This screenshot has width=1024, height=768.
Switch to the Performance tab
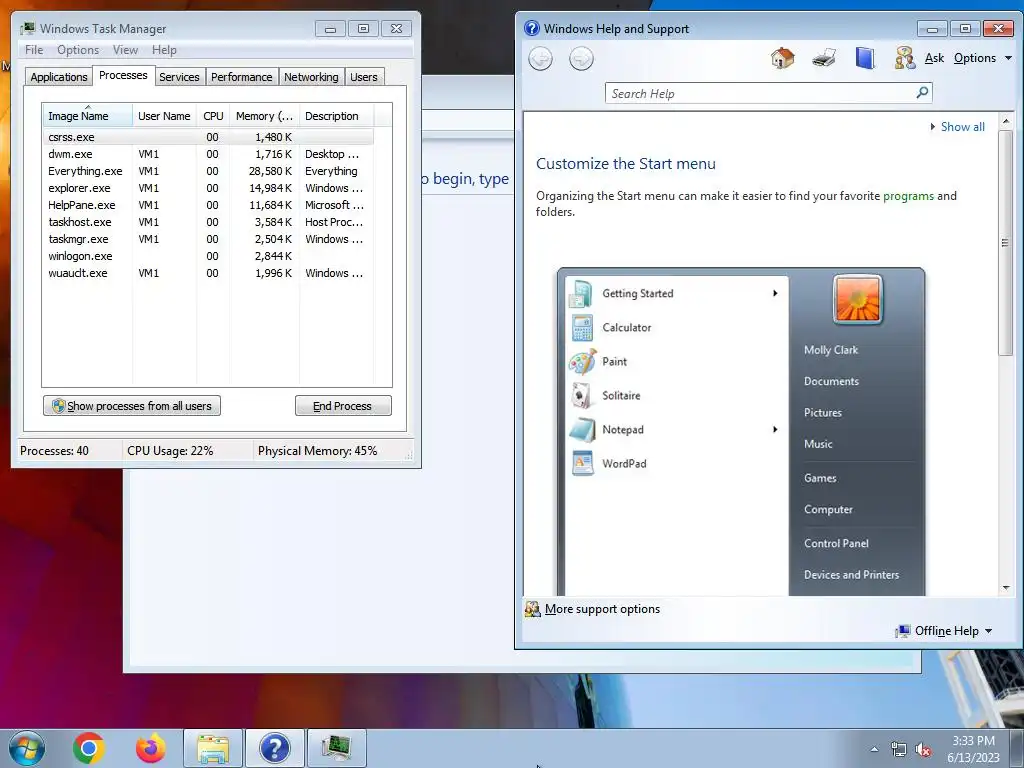coord(241,77)
